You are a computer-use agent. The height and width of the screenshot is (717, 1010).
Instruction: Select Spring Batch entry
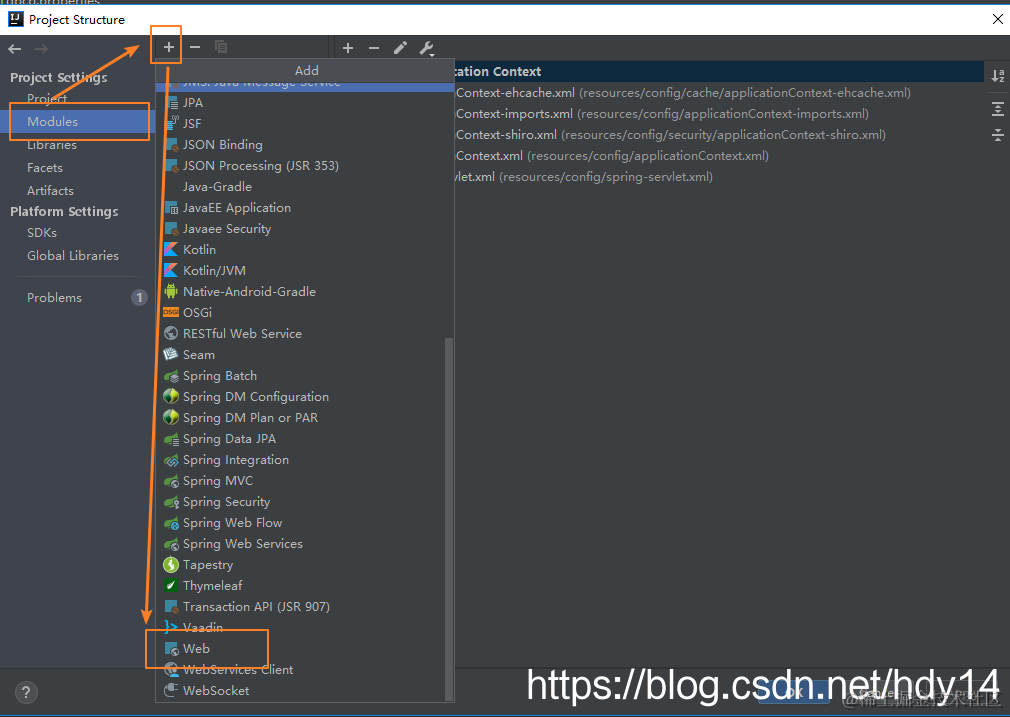click(x=301, y=376)
